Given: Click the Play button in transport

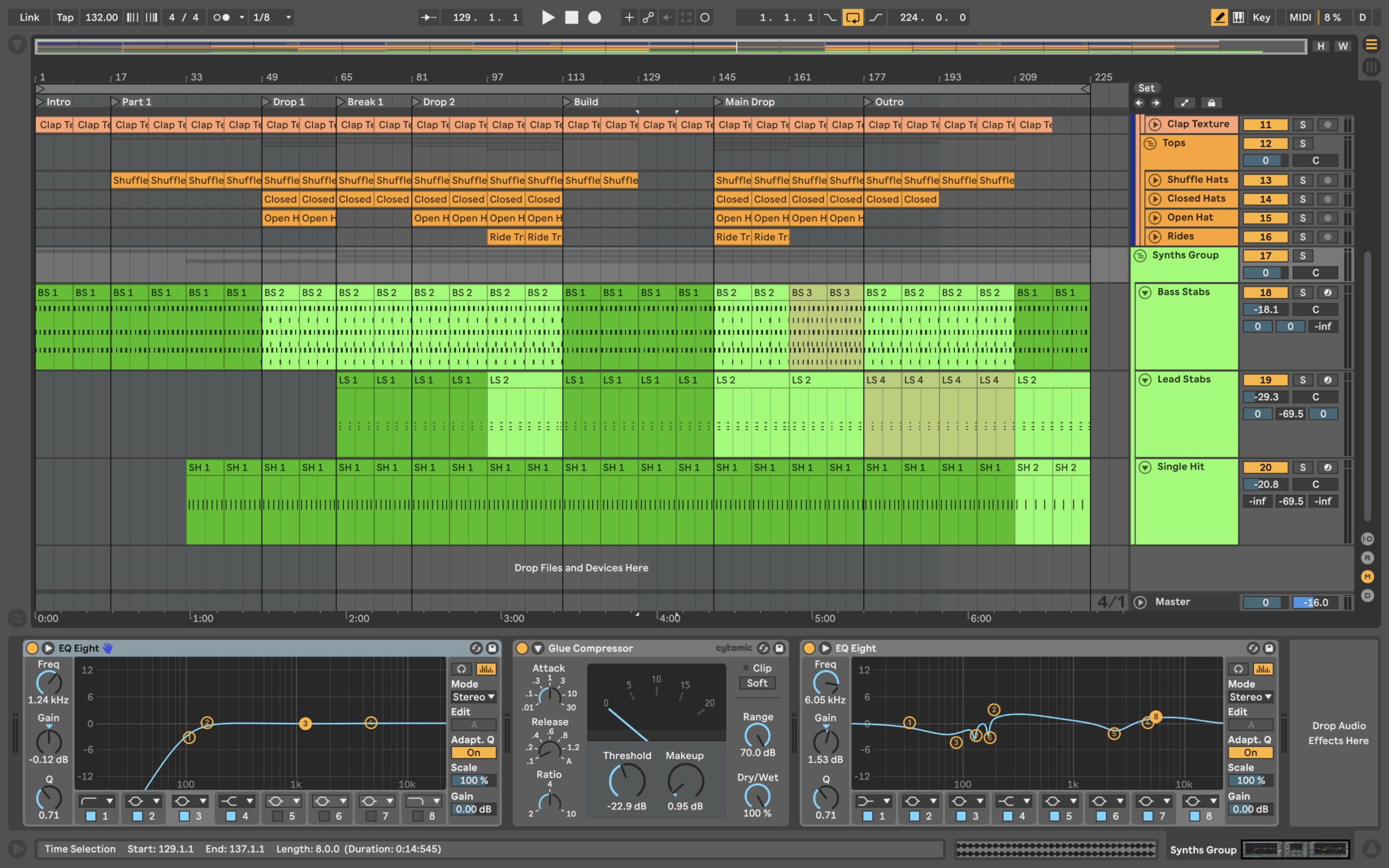Looking at the screenshot, I should pos(548,17).
